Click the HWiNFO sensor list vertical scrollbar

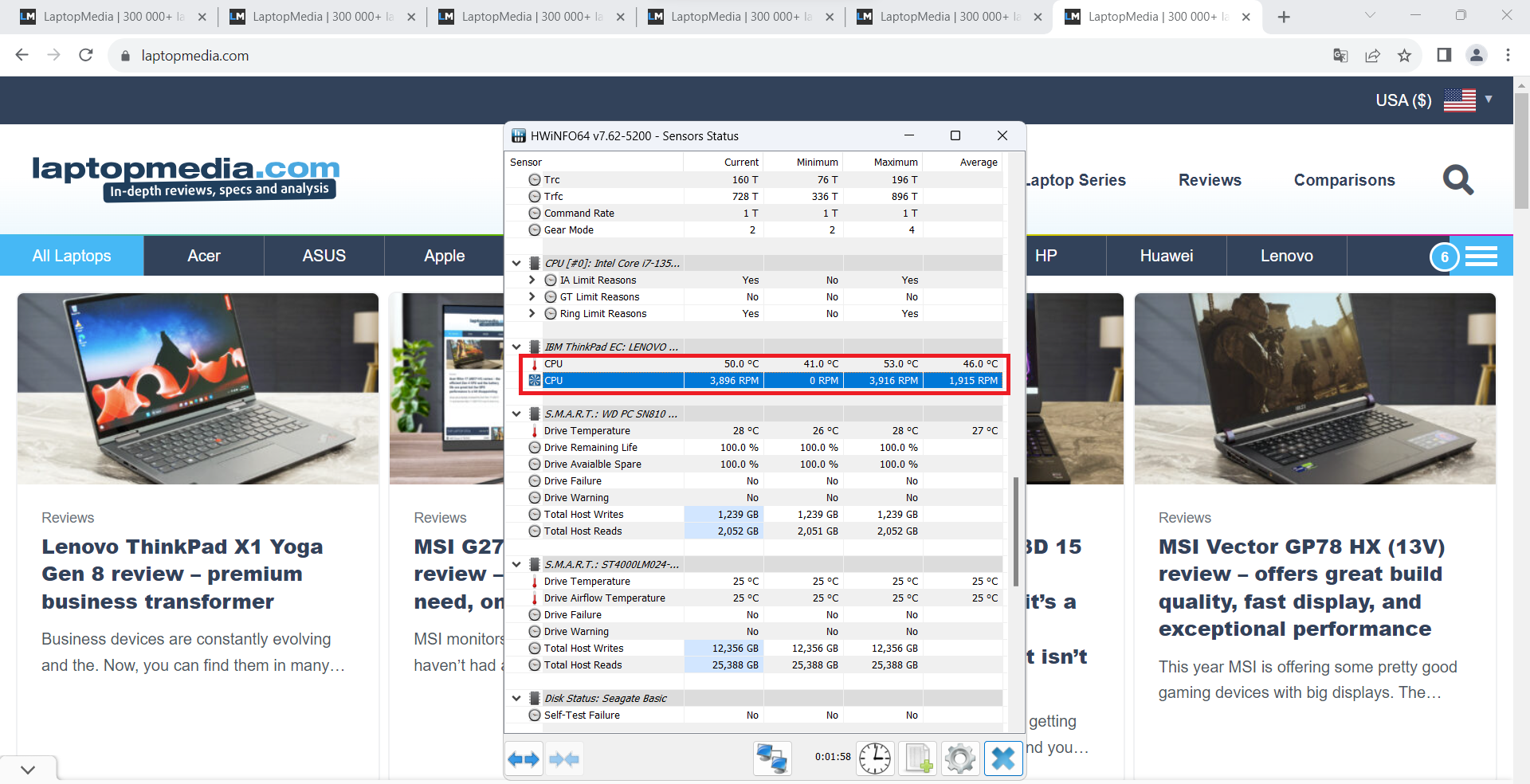click(1016, 532)
